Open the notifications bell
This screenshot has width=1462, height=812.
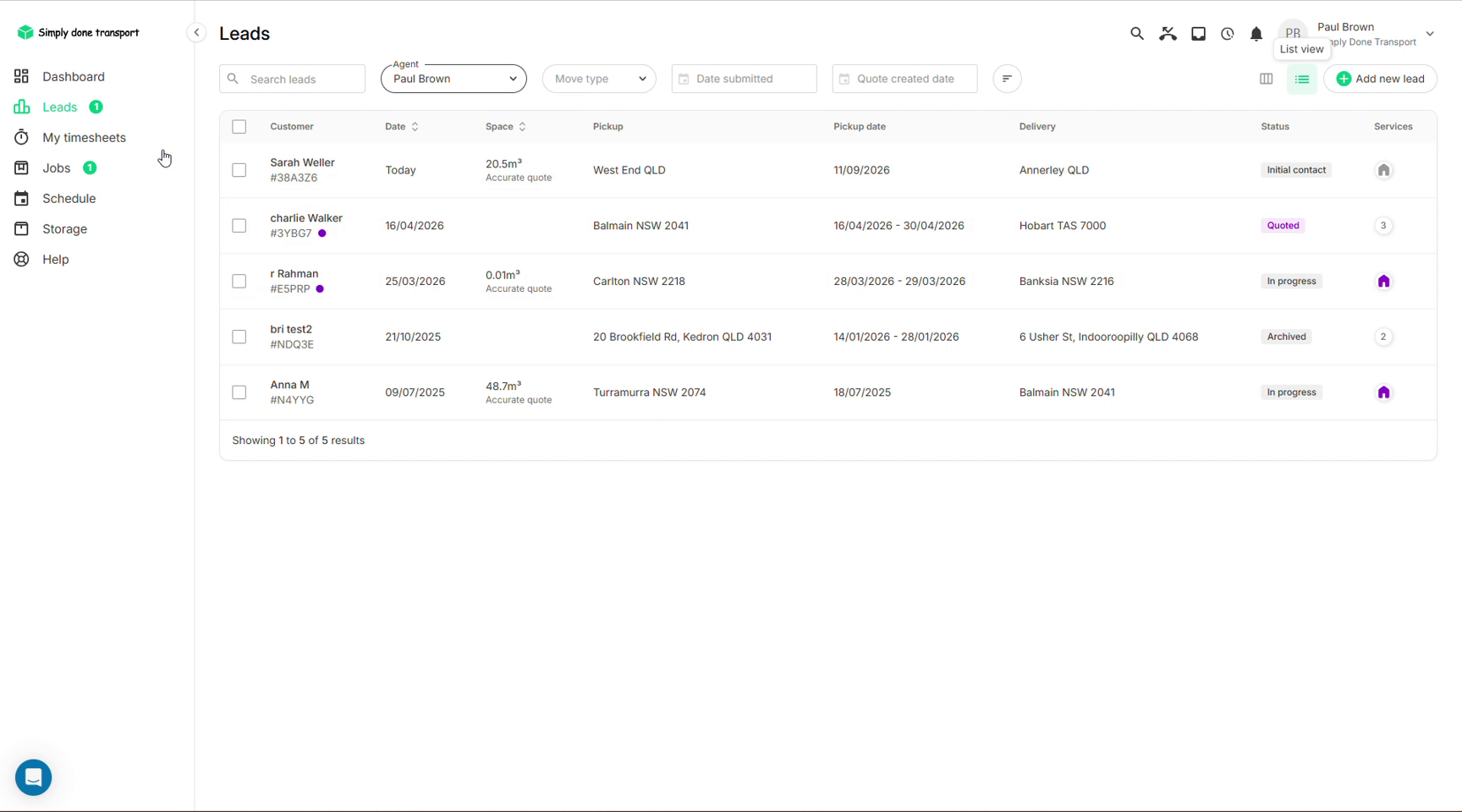coord(1256,34)
